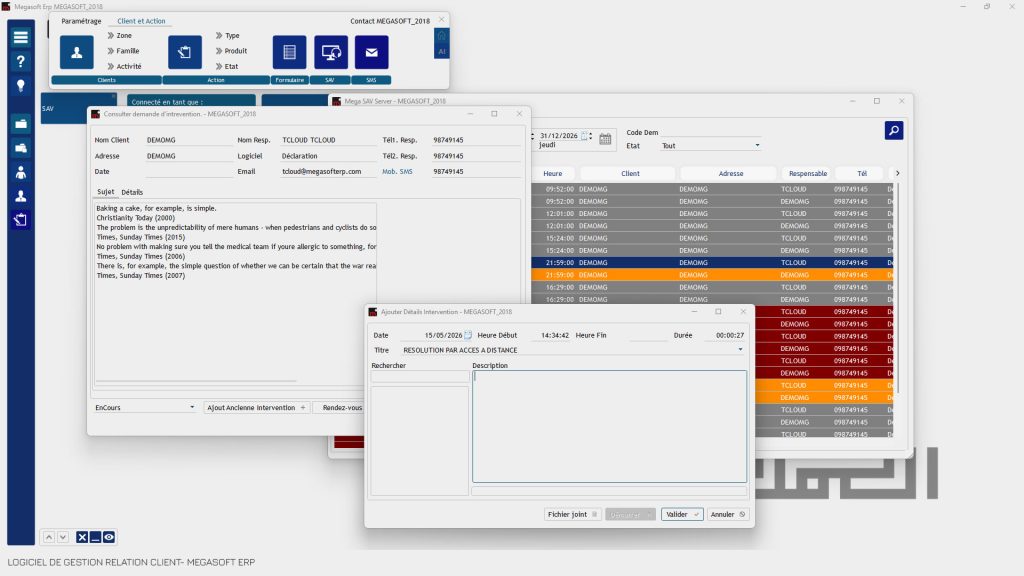Click the date spinner arrows beside 31/12/2026

point(590,136)
